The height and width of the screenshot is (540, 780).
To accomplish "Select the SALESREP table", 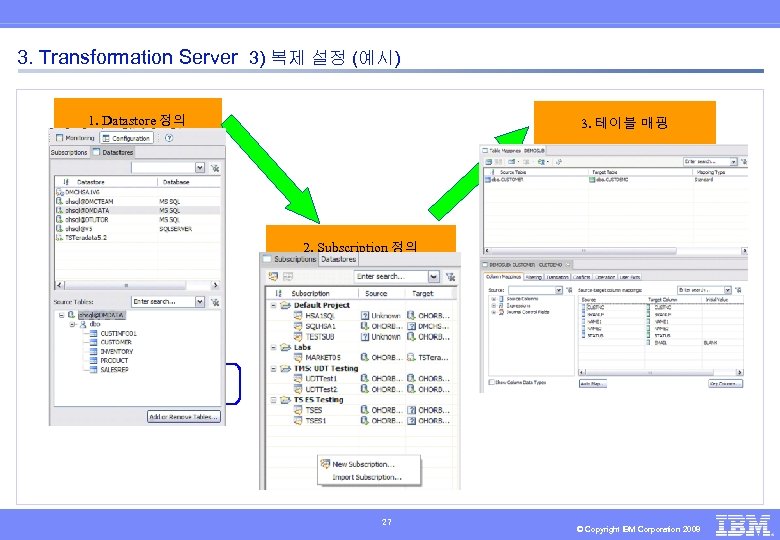I will pyautogui.click(x=109, y=369).
